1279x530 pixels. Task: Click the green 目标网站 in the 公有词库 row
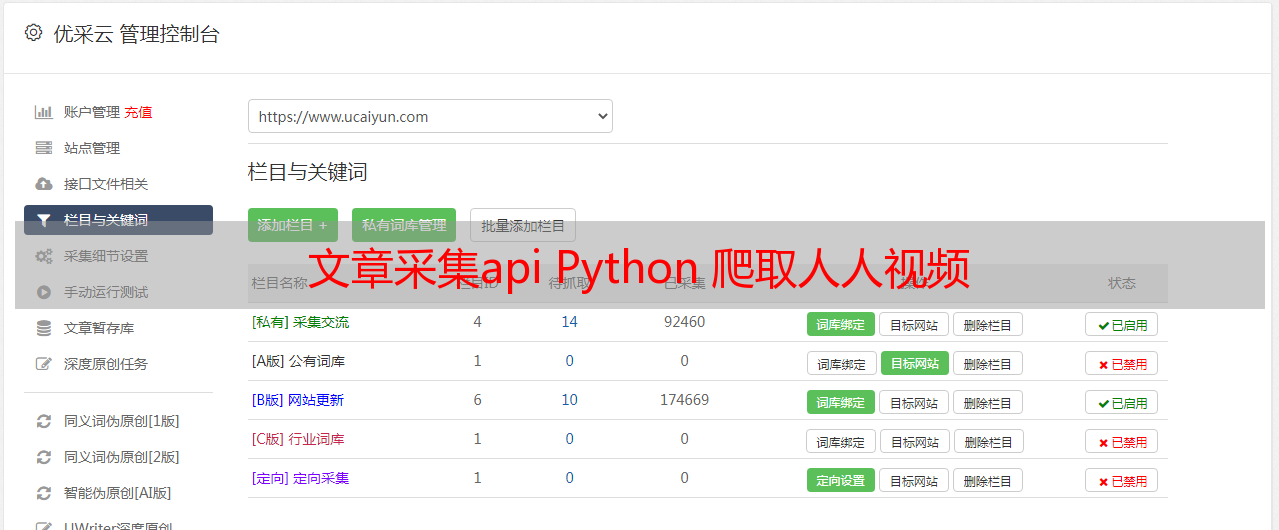pyautogui.click(x=915, y=363)
